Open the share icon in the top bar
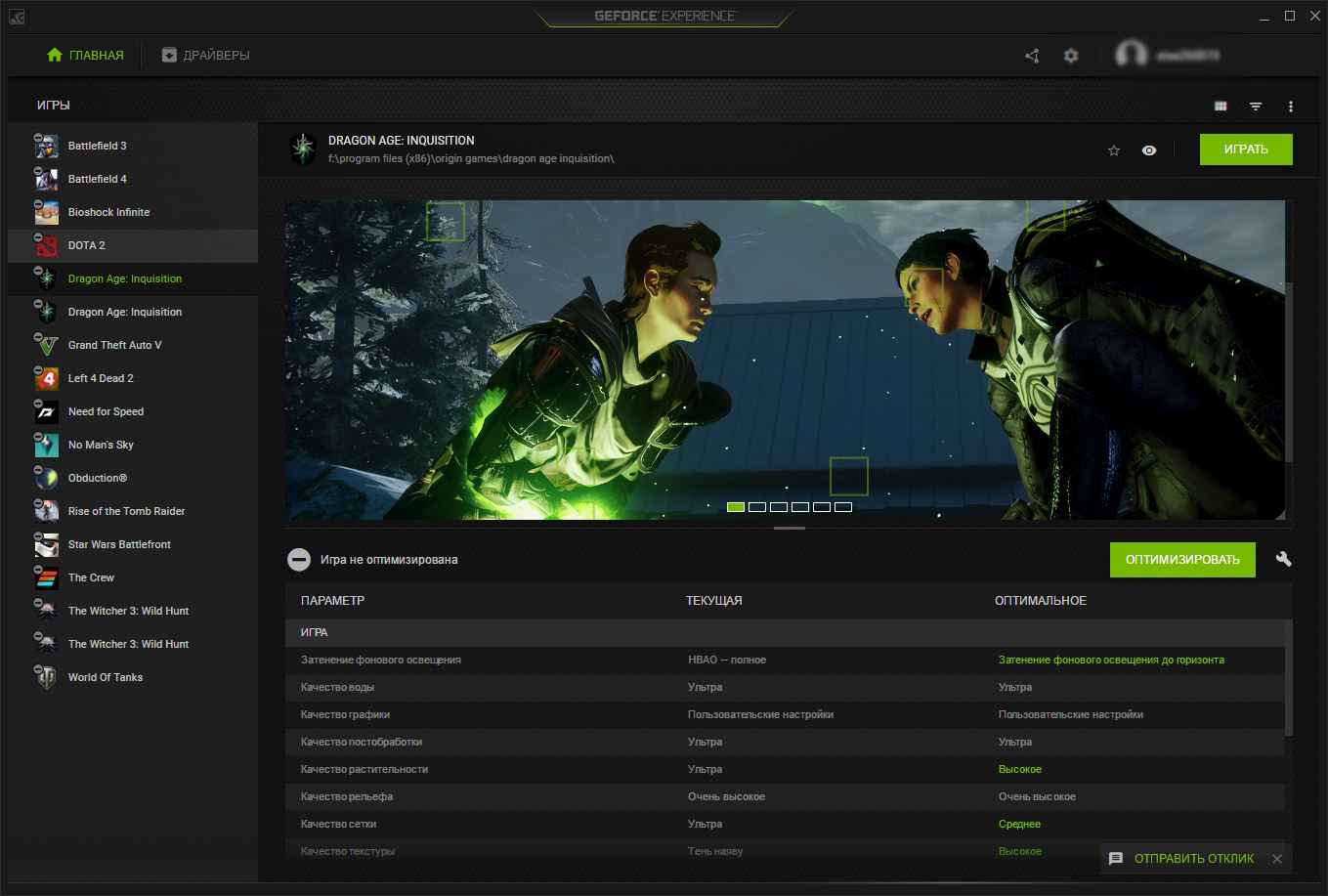The width and height of the screenshot is (1328, 896). pyautogui.click(x=1032, y=56)
